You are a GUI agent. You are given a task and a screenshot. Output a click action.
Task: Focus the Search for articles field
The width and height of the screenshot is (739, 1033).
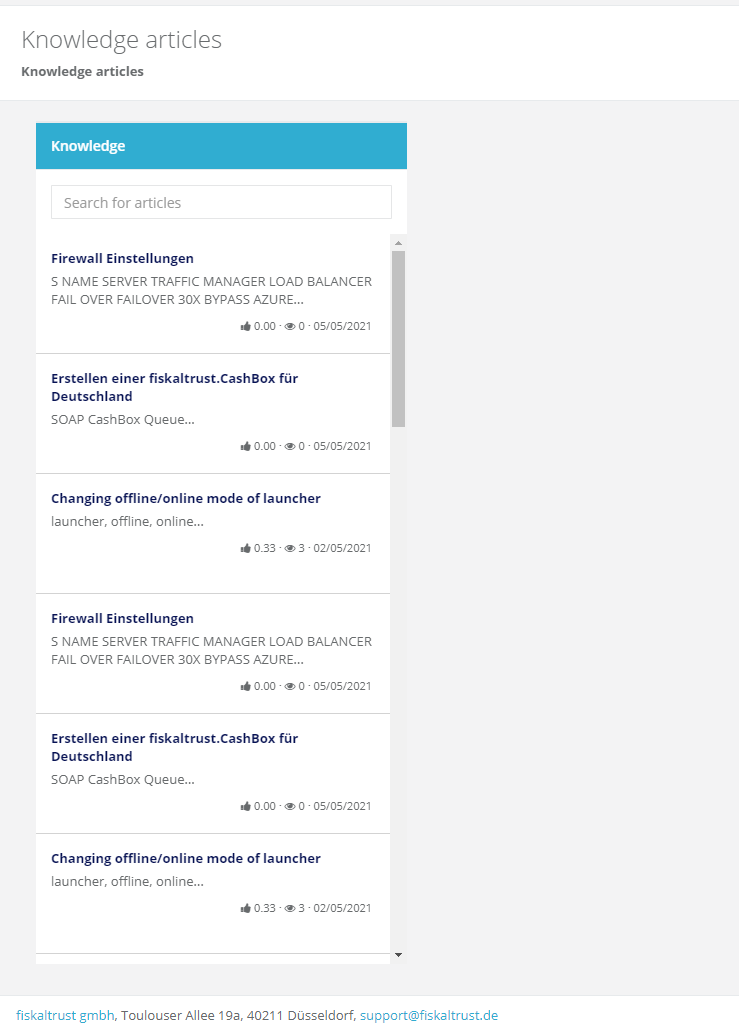pos(221,202)
